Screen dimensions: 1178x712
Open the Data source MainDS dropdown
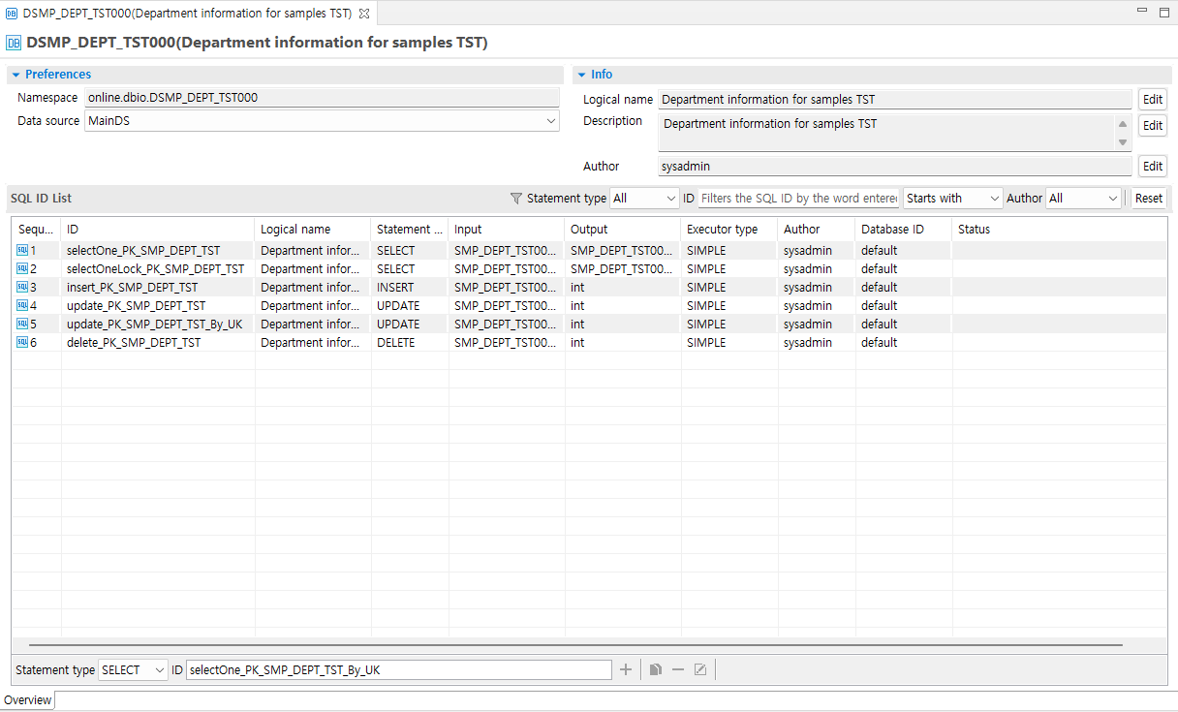(x=551, y=120)
